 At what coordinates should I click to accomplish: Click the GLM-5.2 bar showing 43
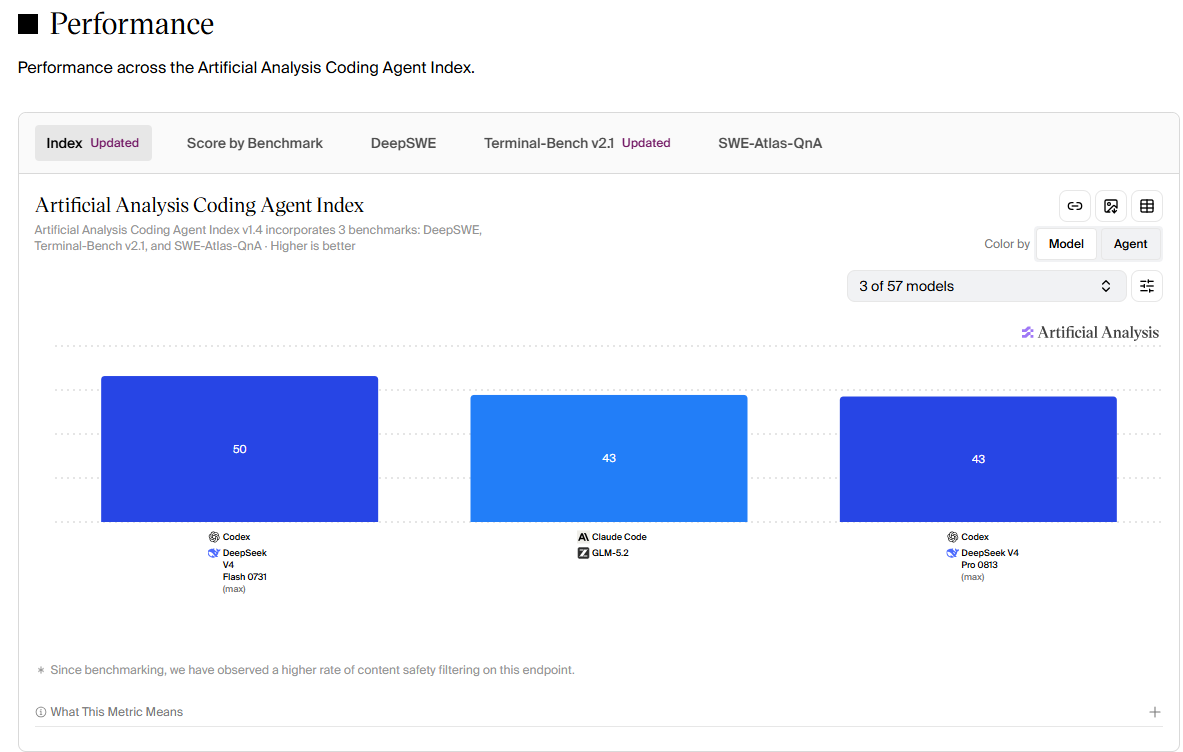click(x=609, y=459)
